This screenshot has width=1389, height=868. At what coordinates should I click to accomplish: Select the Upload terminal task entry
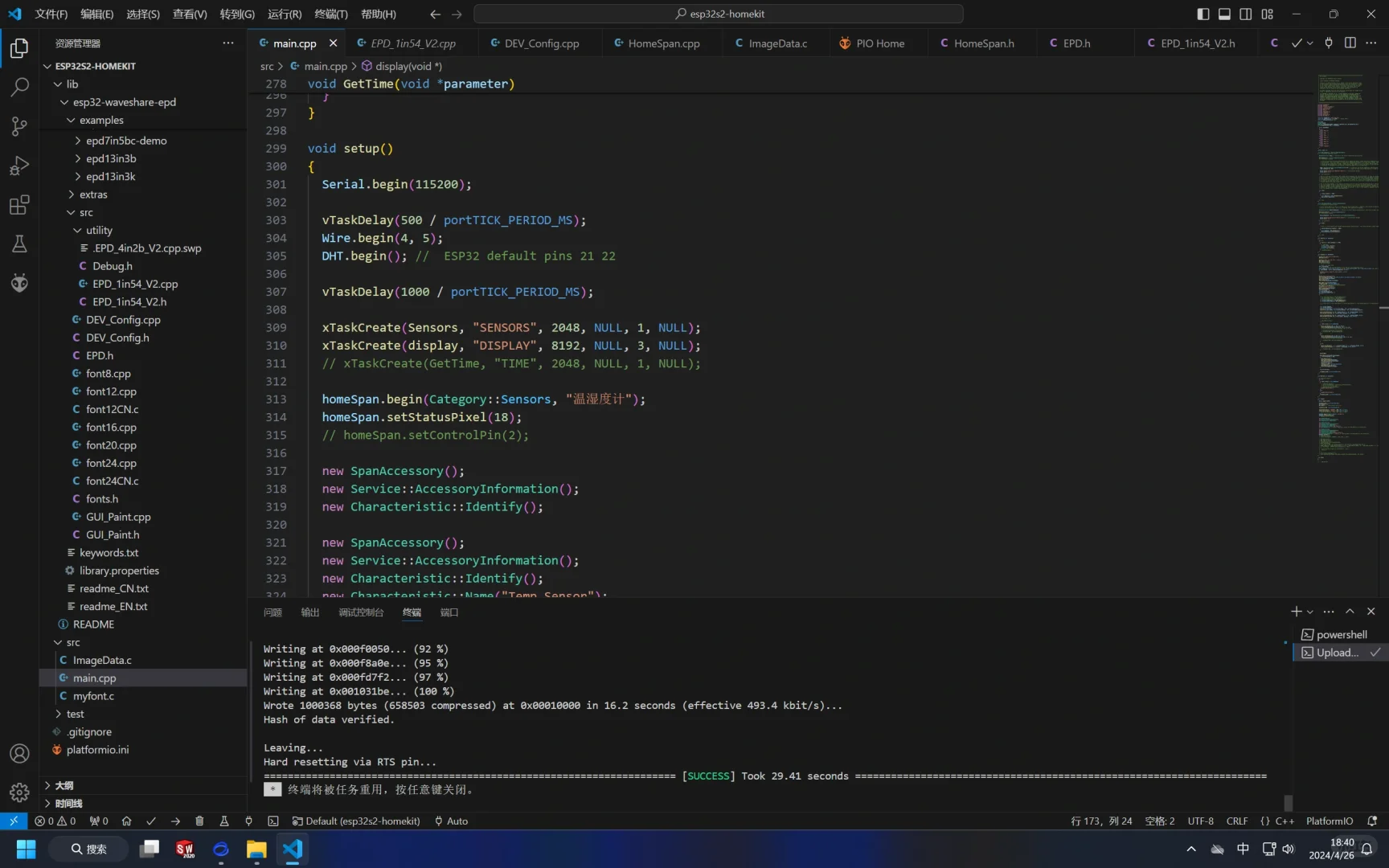[x=1340, y=653]
